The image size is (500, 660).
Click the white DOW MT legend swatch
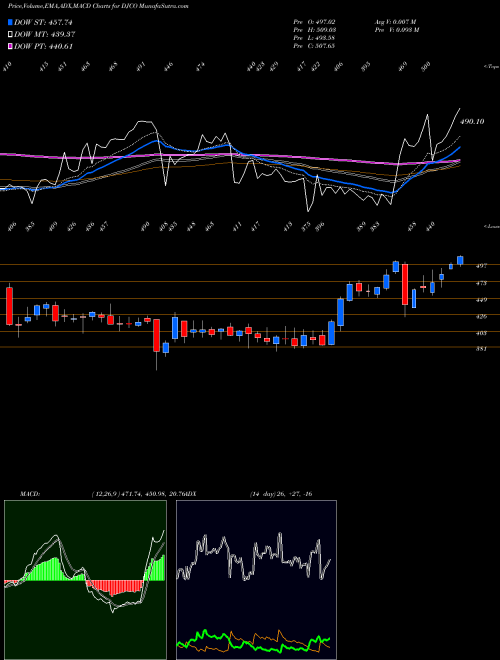click(10, 34)
